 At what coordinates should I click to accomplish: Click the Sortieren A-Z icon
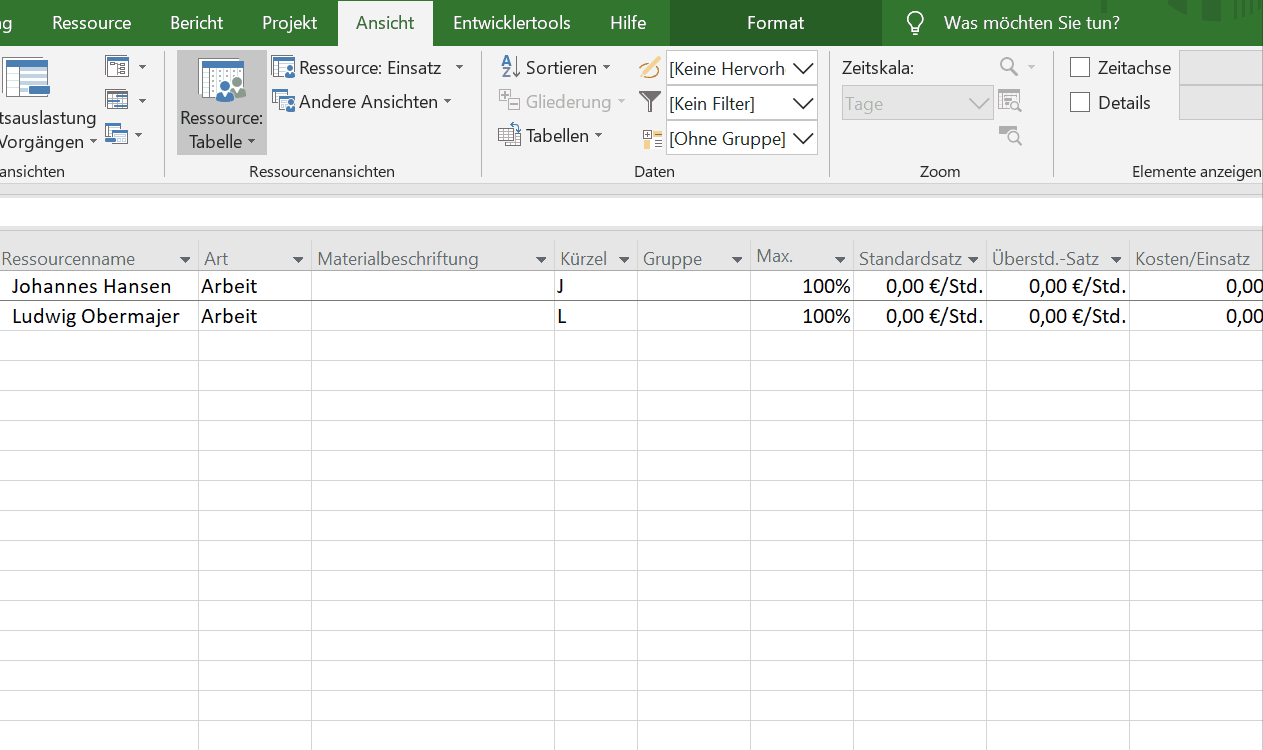510,68
